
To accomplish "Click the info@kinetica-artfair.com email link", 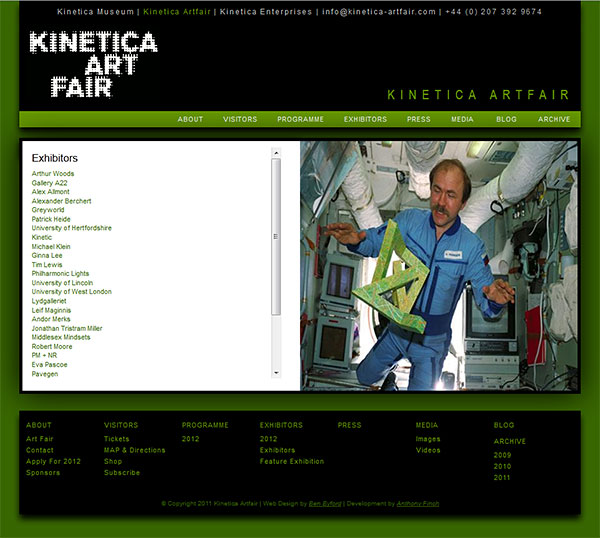I will [379, 12].
